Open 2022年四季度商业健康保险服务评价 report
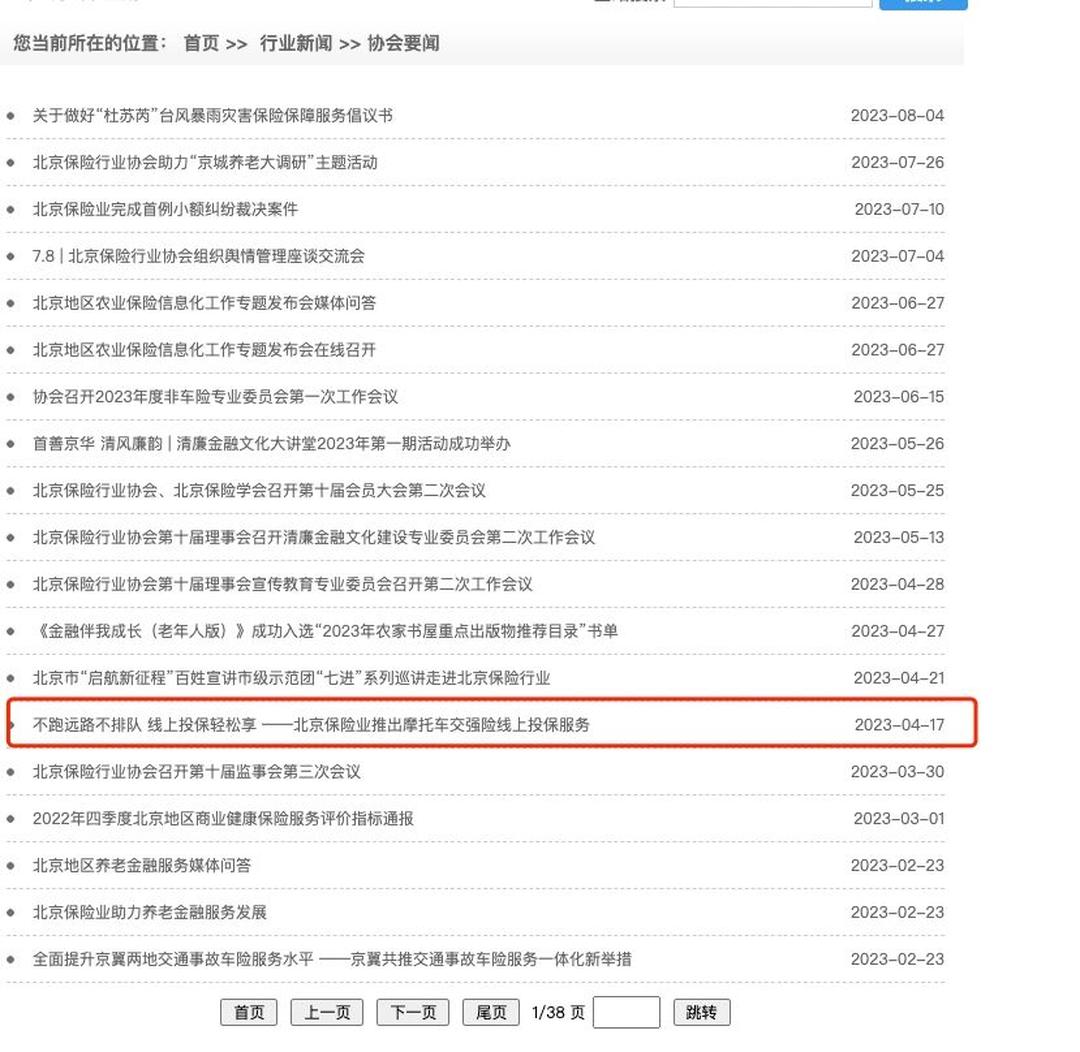This screenshot has width=1080, height=1052. (222, 819)
